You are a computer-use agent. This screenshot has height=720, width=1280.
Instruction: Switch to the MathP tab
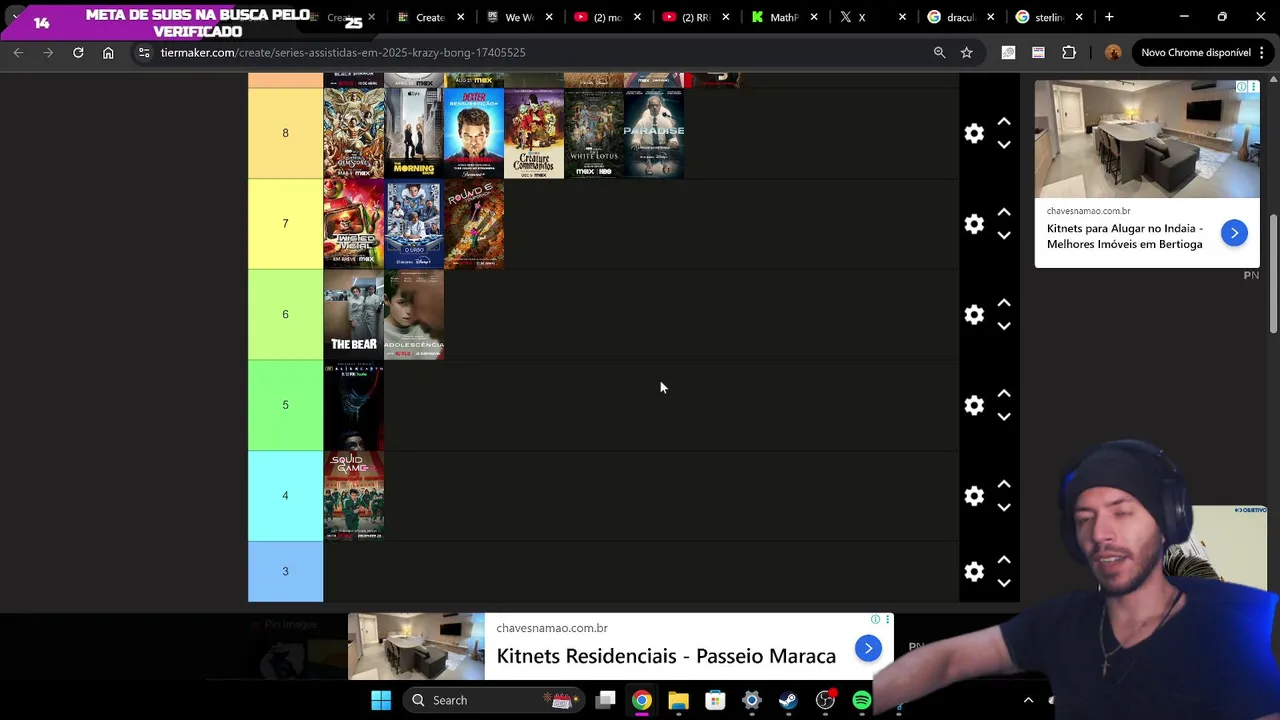783,17
